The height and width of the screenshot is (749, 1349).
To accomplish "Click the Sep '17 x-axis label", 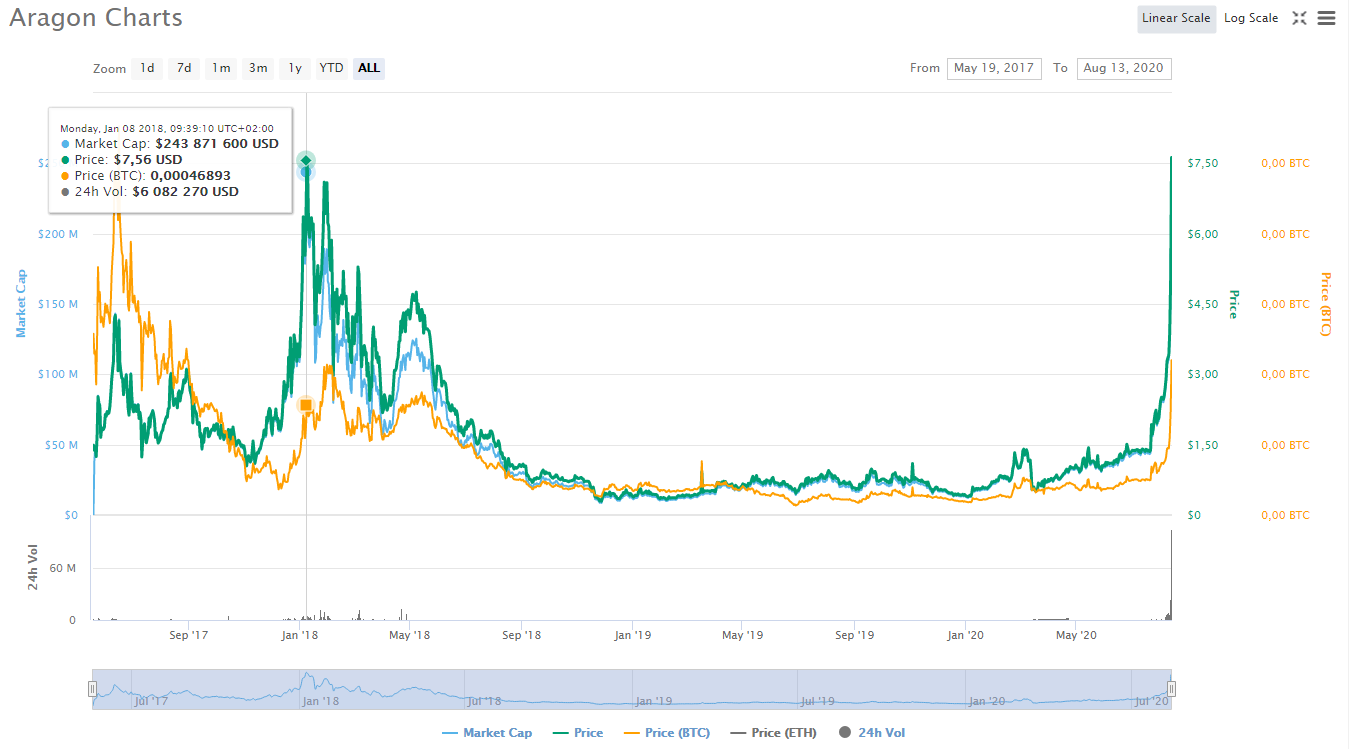I will (189, 635).
